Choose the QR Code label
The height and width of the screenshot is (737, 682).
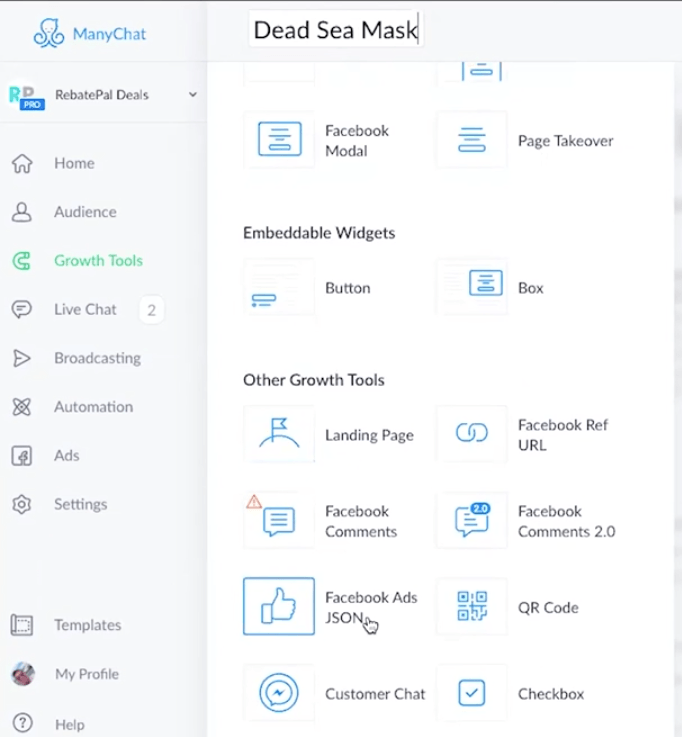[548, 608]
